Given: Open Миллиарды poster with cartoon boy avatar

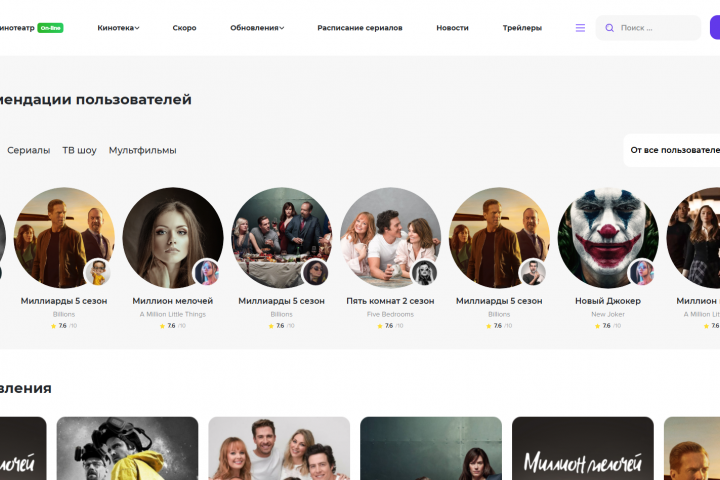Looking at the screenshot, I should click(x=64, y=237).
